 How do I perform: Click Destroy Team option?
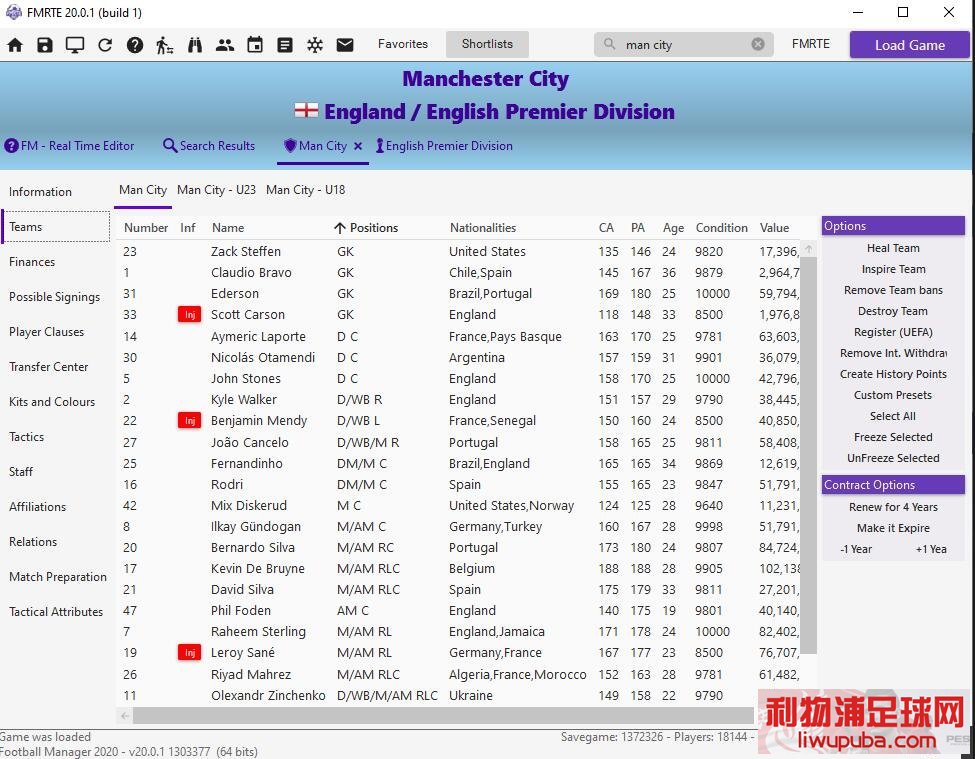coord(893,311)
